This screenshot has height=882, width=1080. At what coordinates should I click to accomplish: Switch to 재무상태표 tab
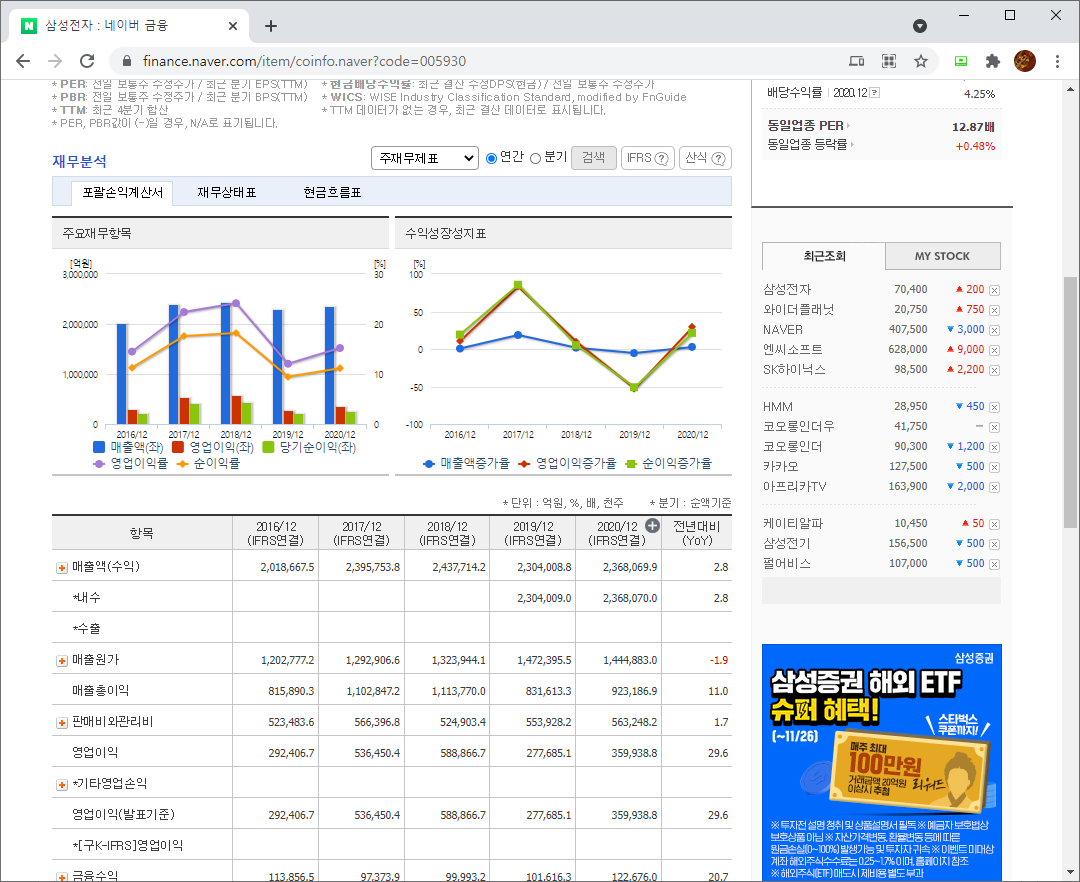227,193
